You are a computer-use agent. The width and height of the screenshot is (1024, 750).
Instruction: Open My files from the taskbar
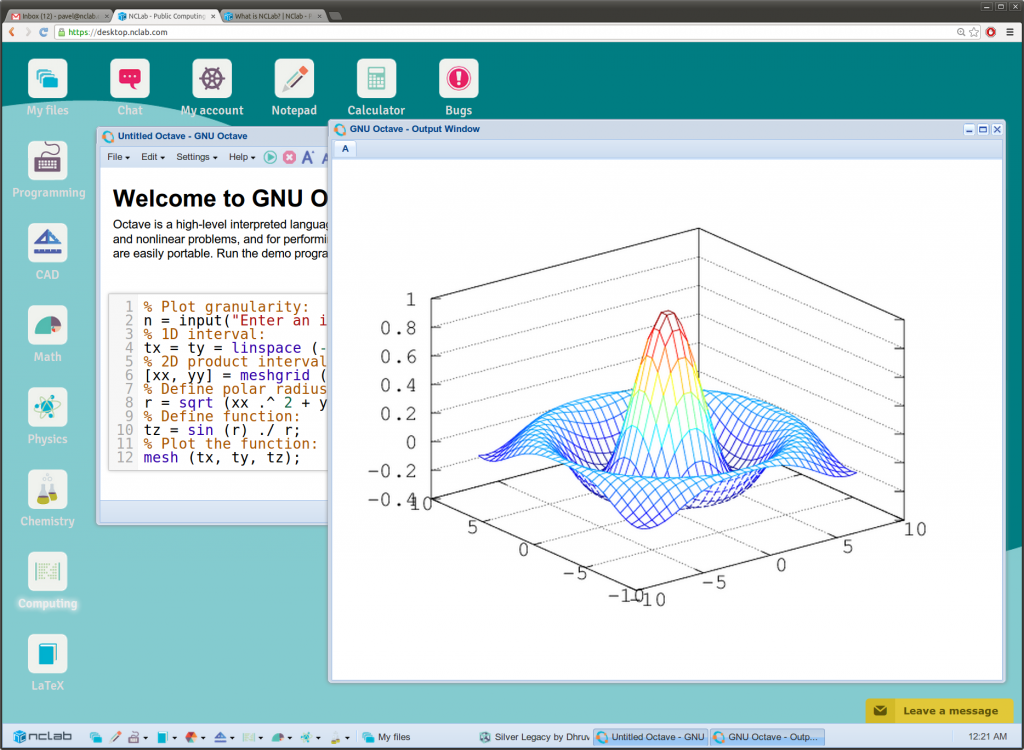click(387, 737)
